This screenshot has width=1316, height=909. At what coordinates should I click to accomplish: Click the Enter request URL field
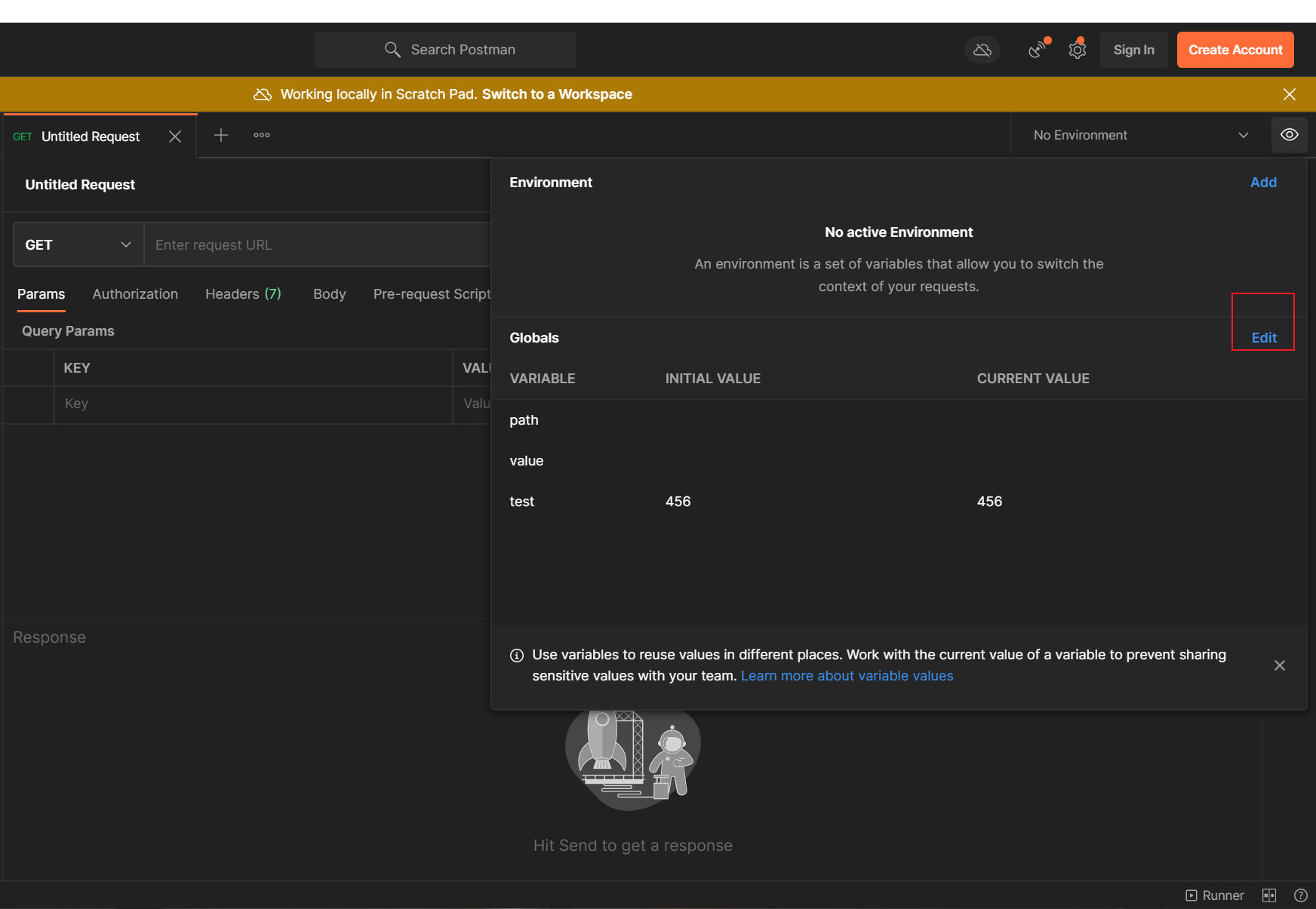pos(318,245)
